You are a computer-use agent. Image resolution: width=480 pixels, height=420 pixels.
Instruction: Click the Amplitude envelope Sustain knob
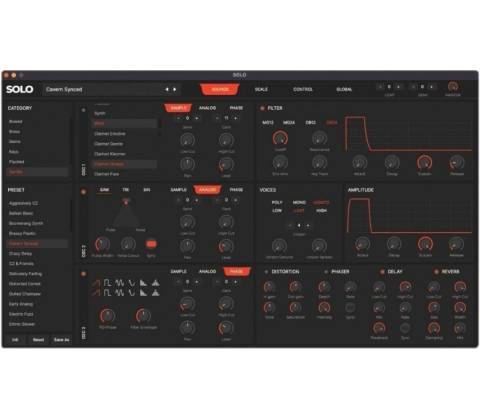tap(425, 244)
